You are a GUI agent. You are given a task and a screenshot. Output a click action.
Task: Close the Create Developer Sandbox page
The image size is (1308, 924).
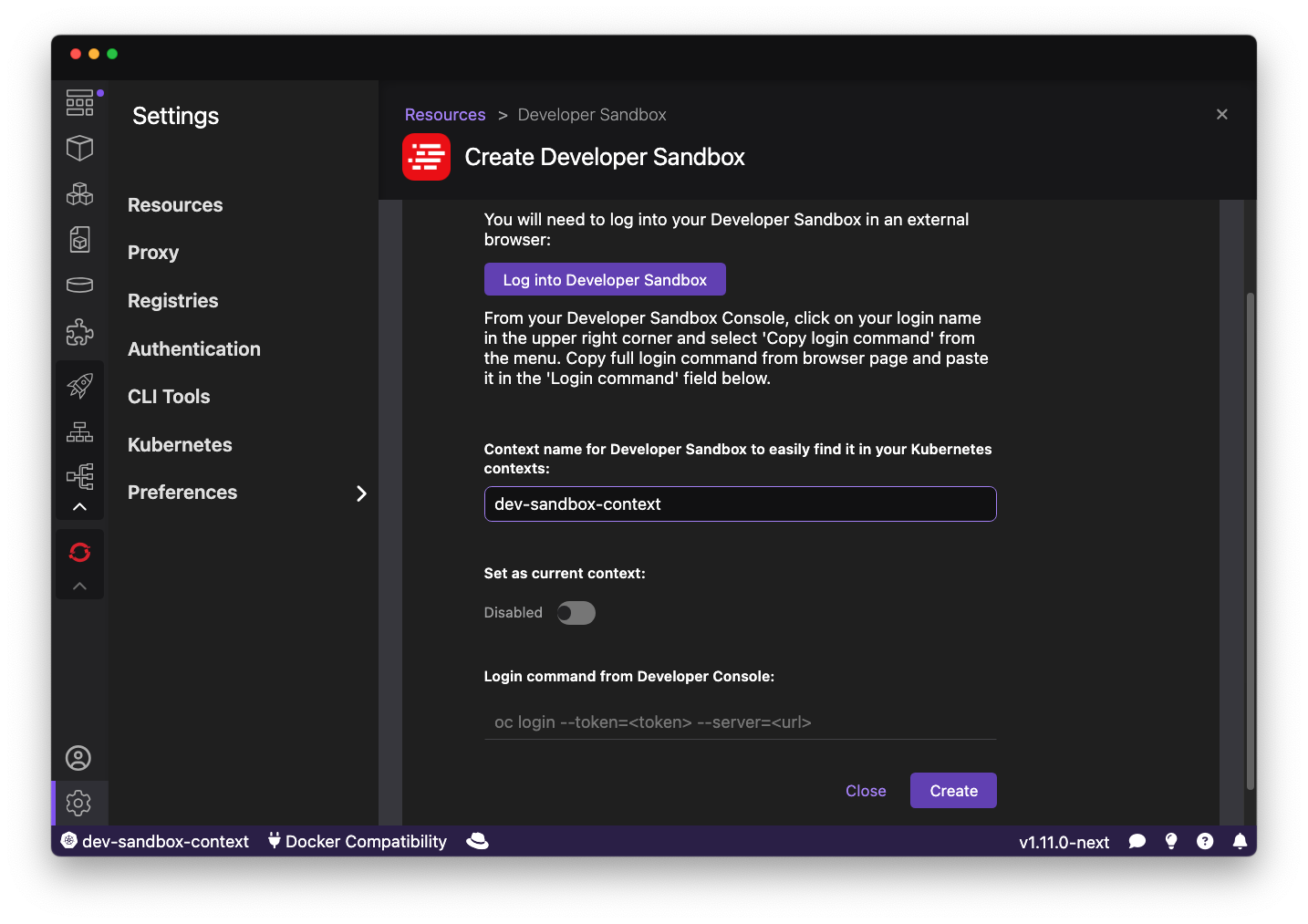coord(1222,114)
